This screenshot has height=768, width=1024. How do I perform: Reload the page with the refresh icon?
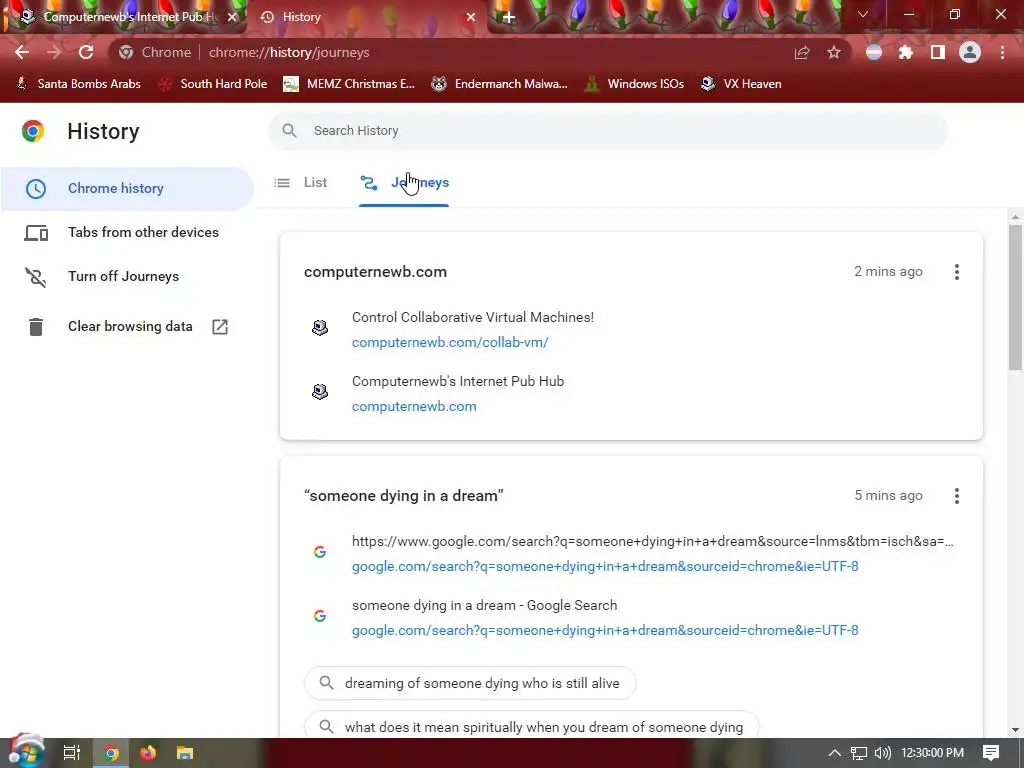pos(86,52)
